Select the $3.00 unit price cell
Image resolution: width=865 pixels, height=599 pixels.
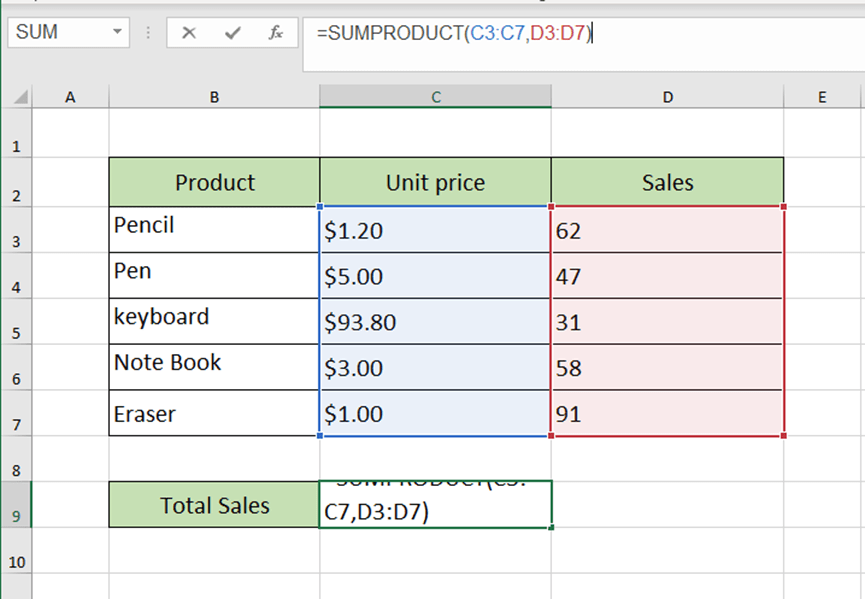[435, 367]
